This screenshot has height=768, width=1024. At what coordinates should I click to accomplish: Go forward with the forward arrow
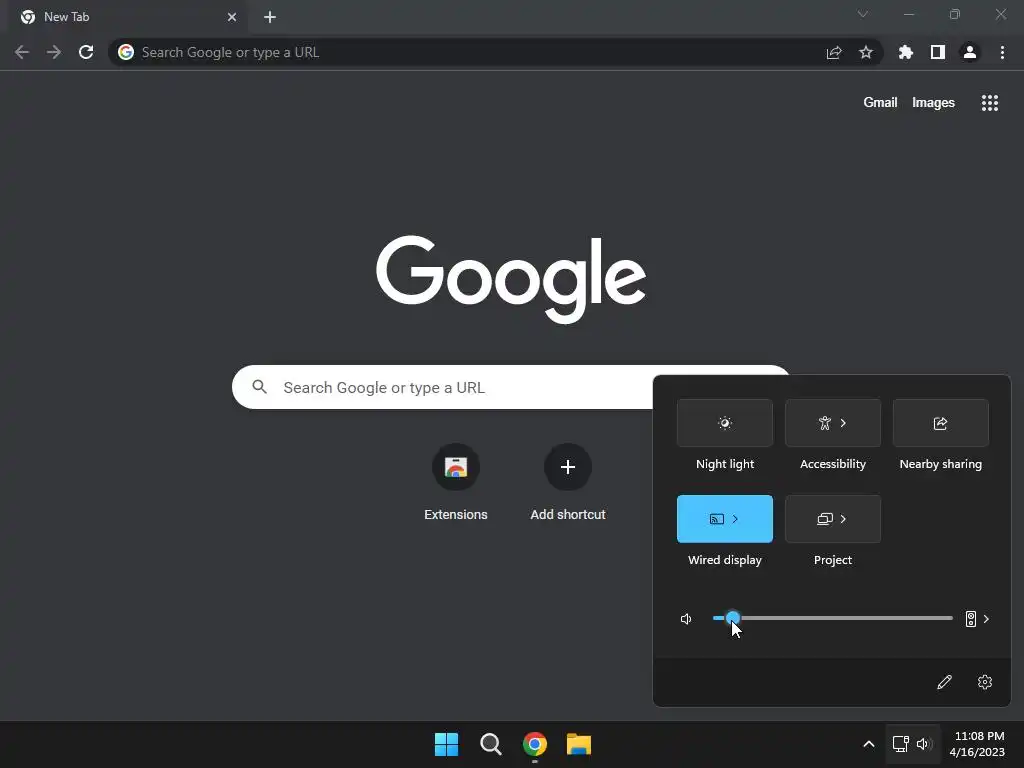[54, 52]
